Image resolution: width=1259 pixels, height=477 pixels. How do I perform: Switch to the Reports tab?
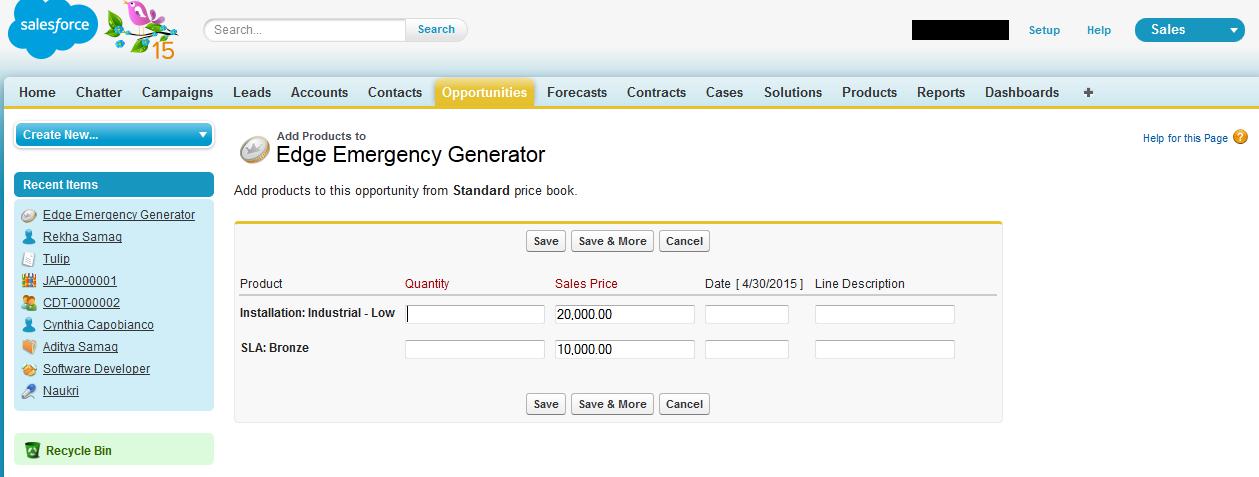coord(941,92)
